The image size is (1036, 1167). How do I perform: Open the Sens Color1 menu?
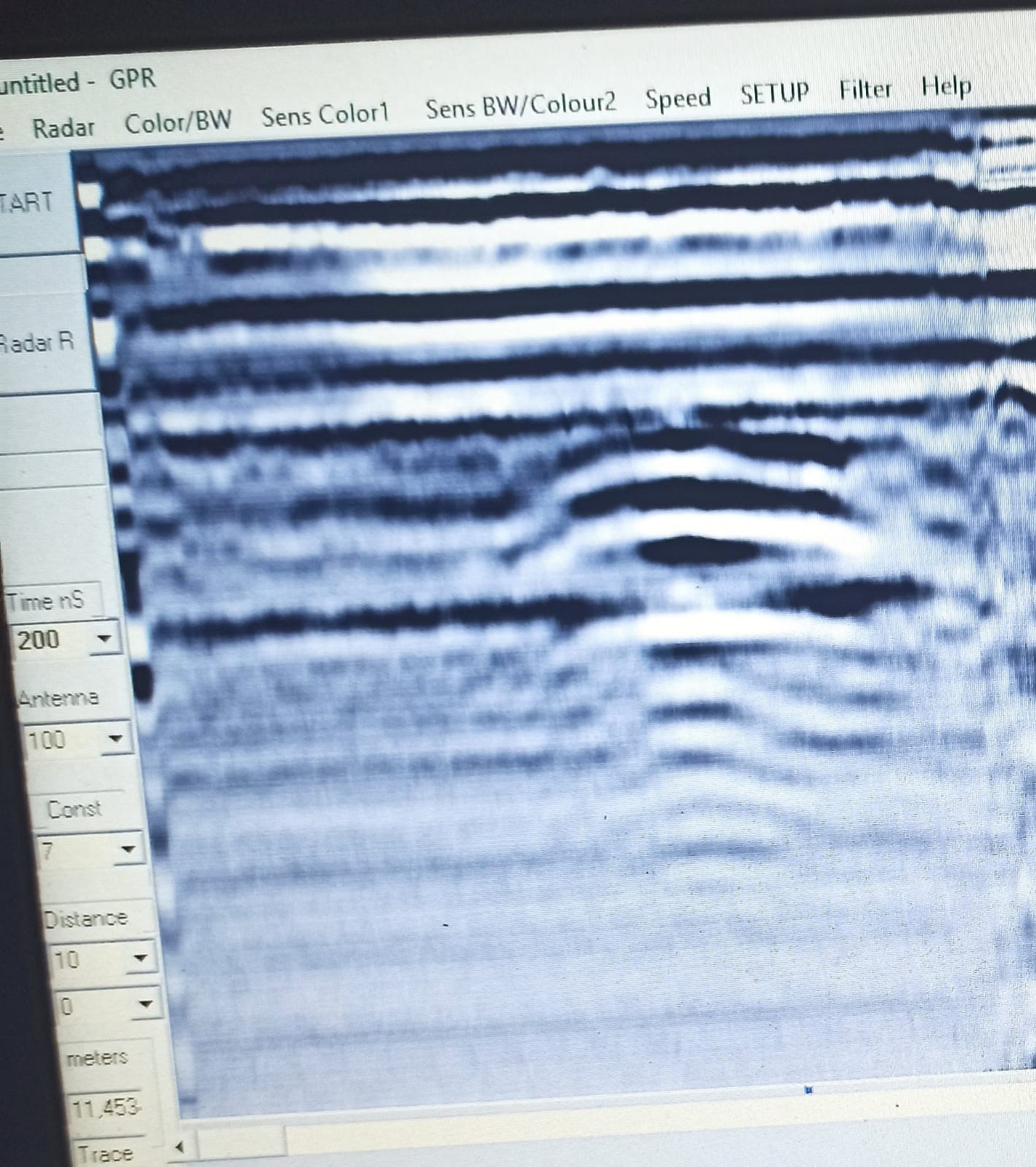coord(325,114)
